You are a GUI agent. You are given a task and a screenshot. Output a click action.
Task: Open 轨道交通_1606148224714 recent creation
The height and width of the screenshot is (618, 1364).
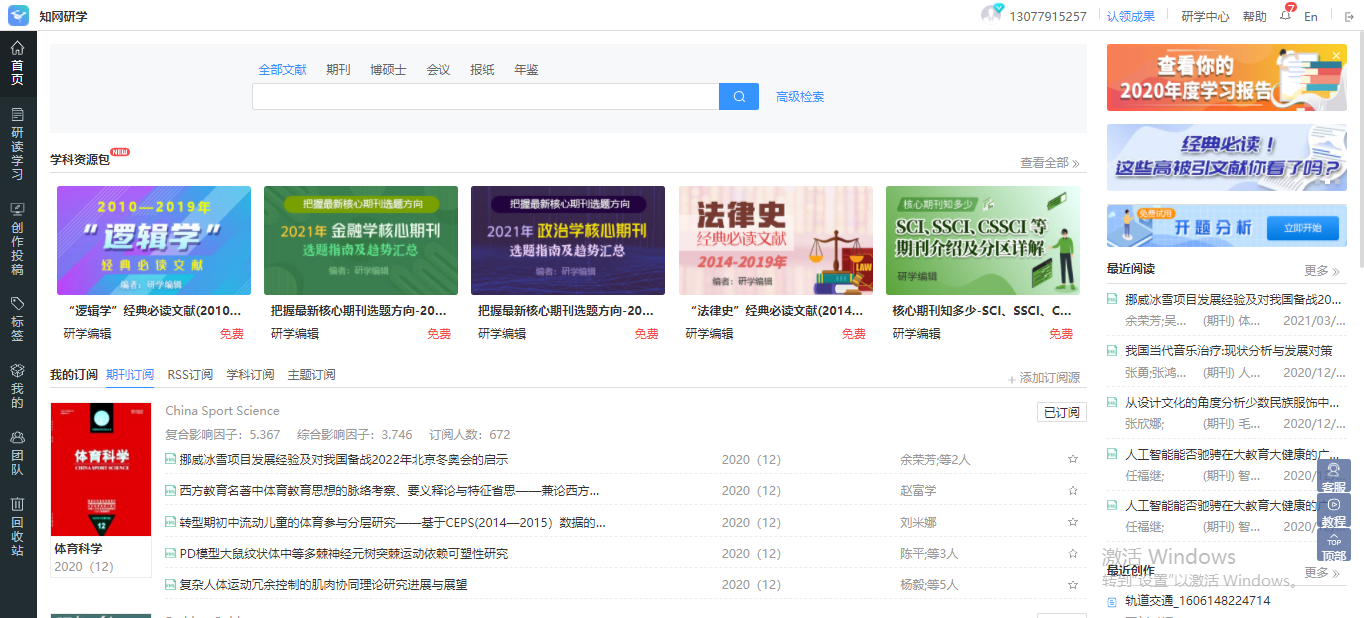[x=1197, y=601]
